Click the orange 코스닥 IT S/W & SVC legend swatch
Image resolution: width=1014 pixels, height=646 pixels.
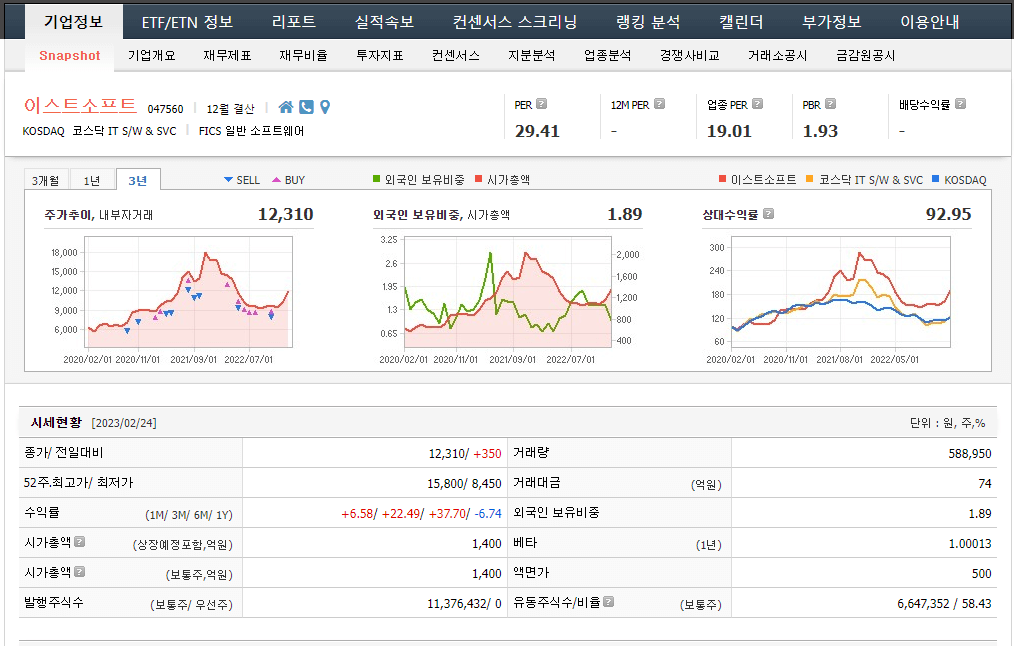[810, 179]
